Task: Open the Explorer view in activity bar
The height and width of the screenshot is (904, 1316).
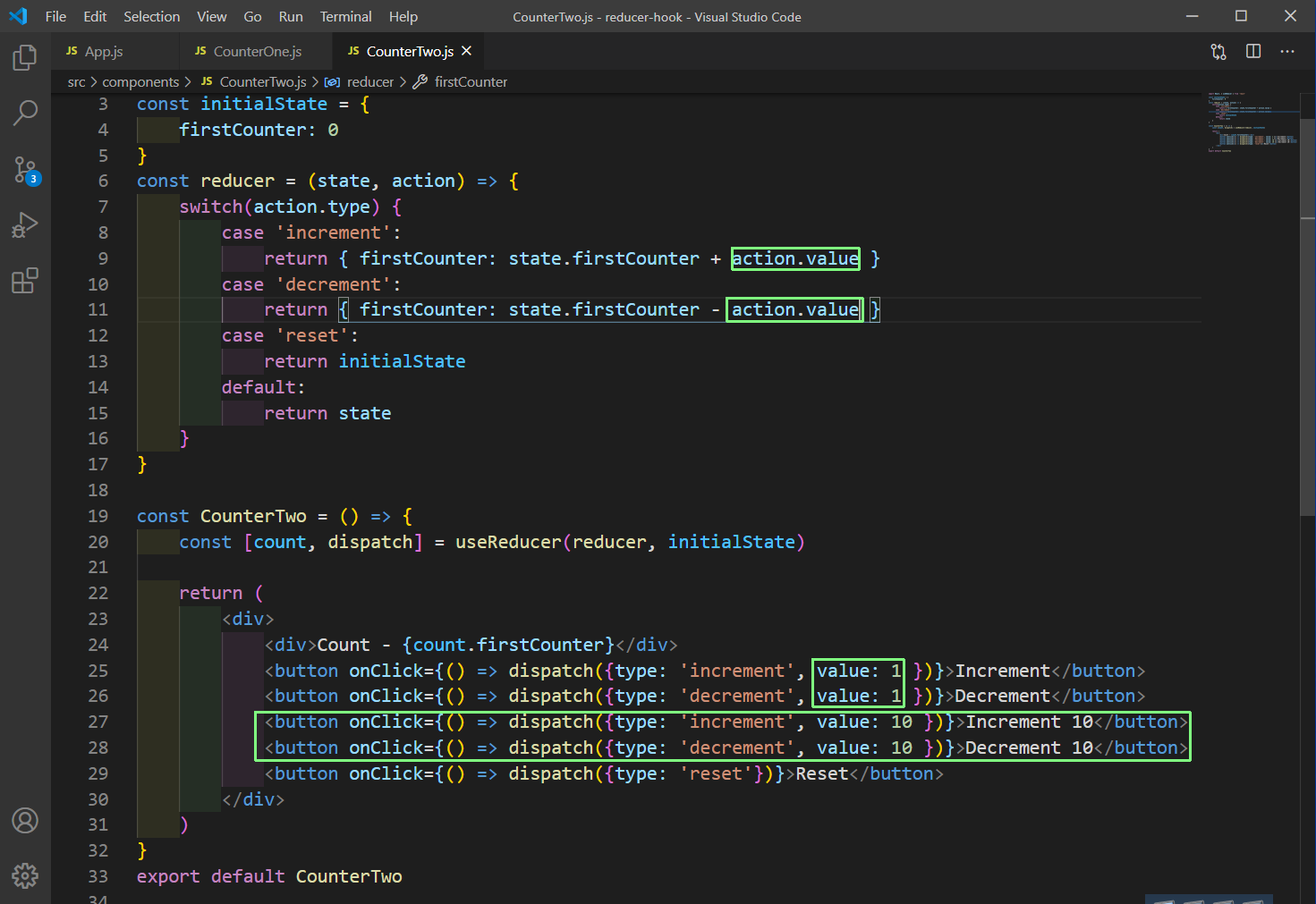Action: pyautogui.click(x=25, y=58)
